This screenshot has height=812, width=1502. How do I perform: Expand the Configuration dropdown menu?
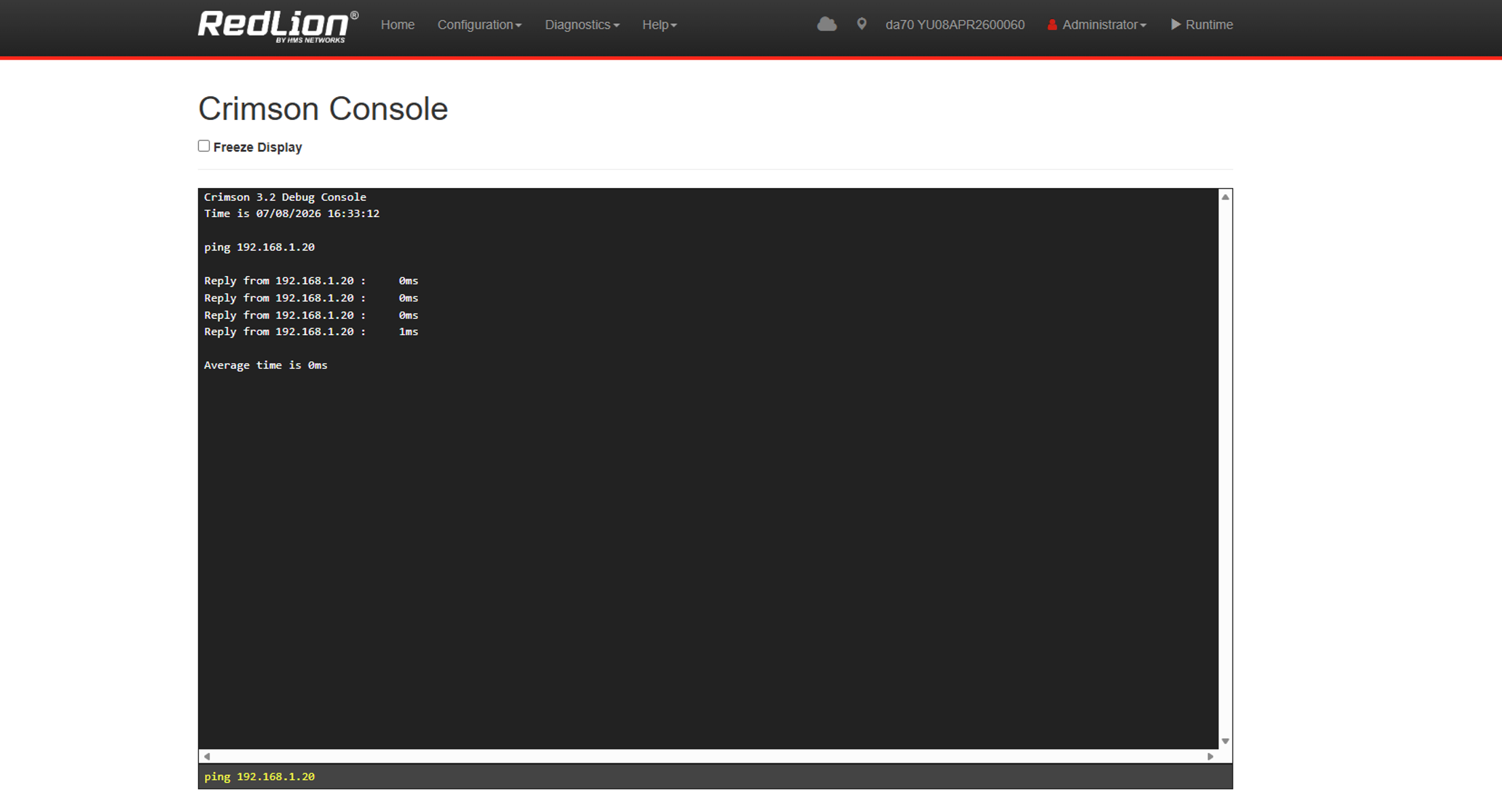[480, 25]
